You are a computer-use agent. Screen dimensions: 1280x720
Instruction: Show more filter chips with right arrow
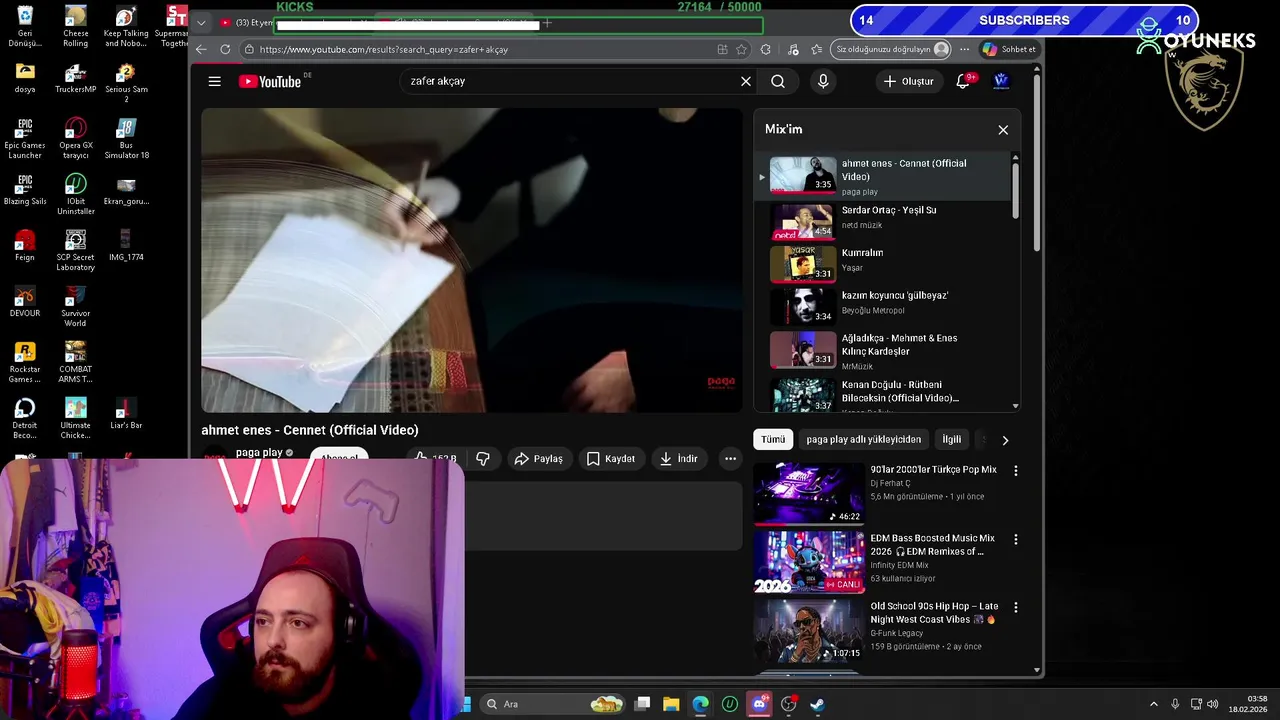(1005, 440)
